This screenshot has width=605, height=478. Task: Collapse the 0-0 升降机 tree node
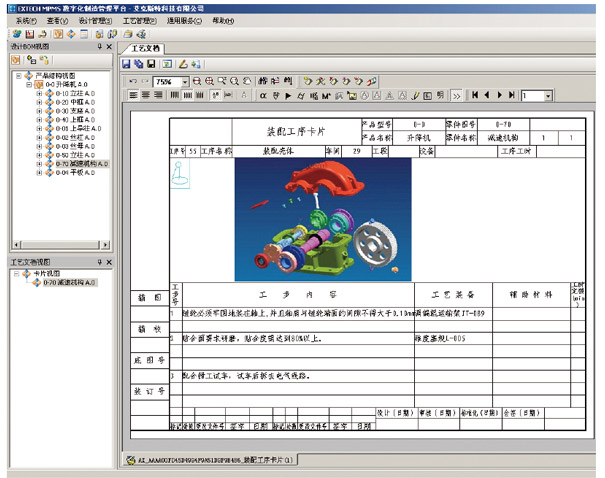click(28, 84)
